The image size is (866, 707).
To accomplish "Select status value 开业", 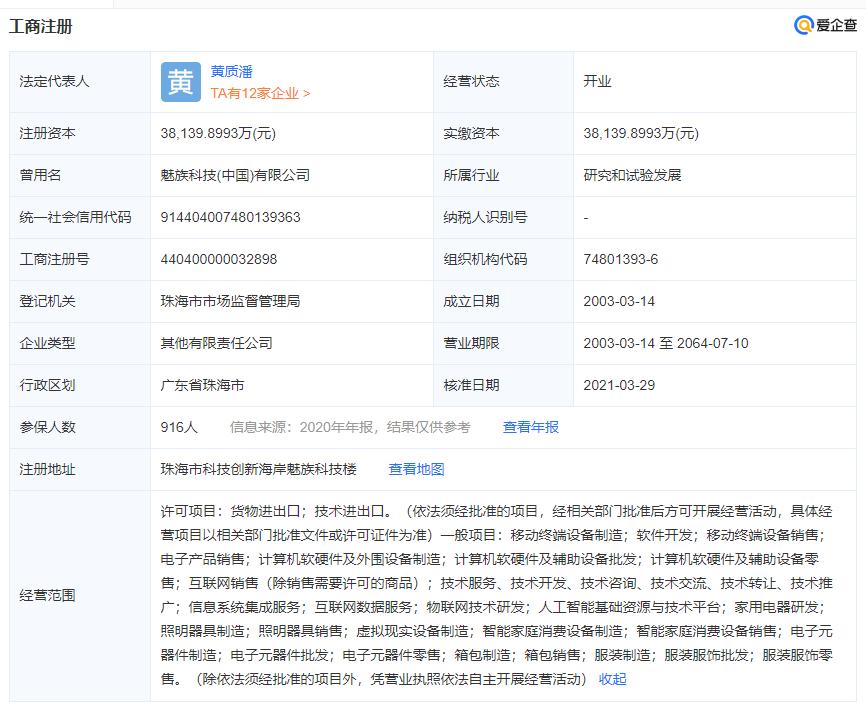I will [x=598, y=81].
